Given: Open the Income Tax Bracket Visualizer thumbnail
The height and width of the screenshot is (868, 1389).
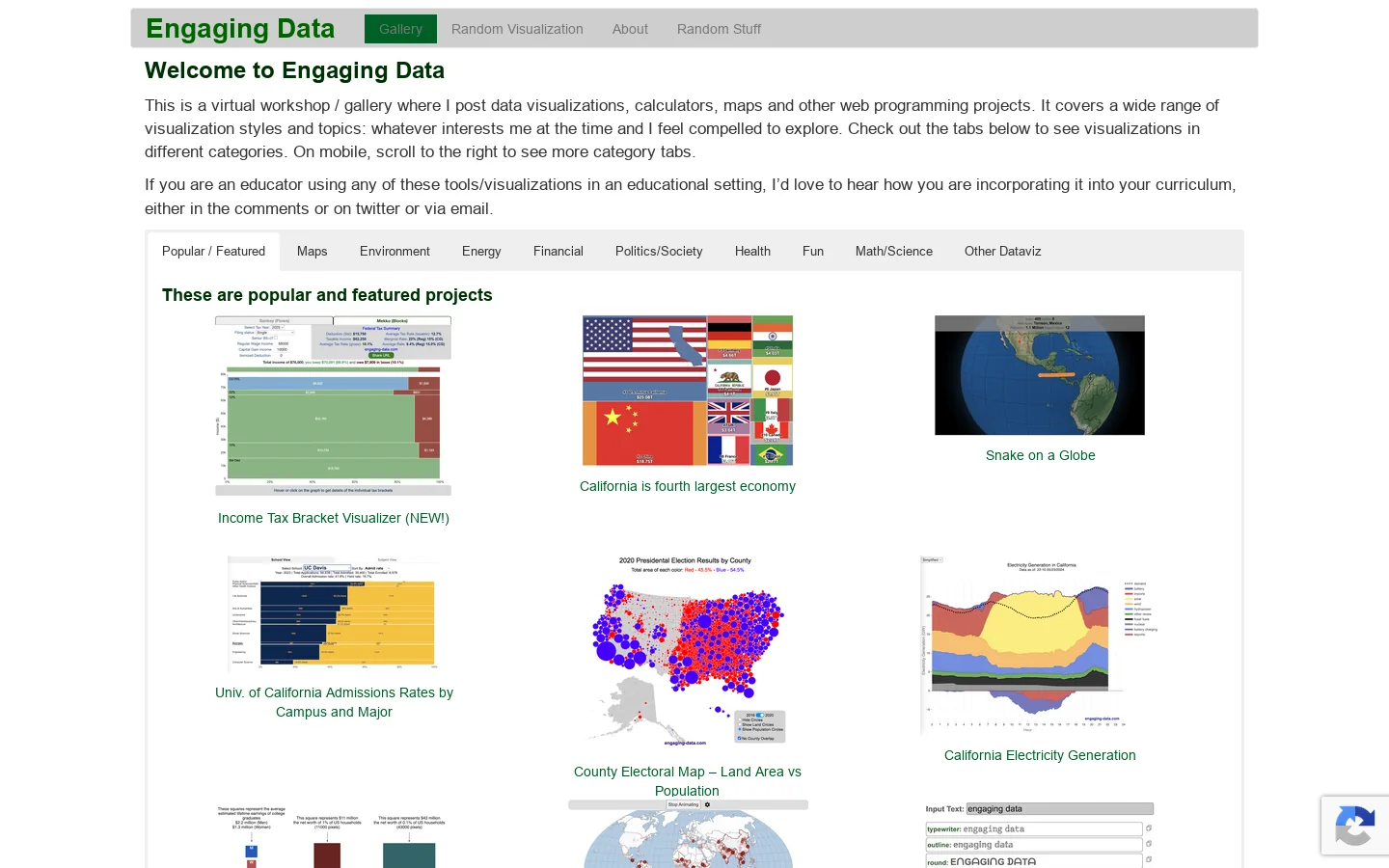Looking at the screenshot, I should point(333,406).
